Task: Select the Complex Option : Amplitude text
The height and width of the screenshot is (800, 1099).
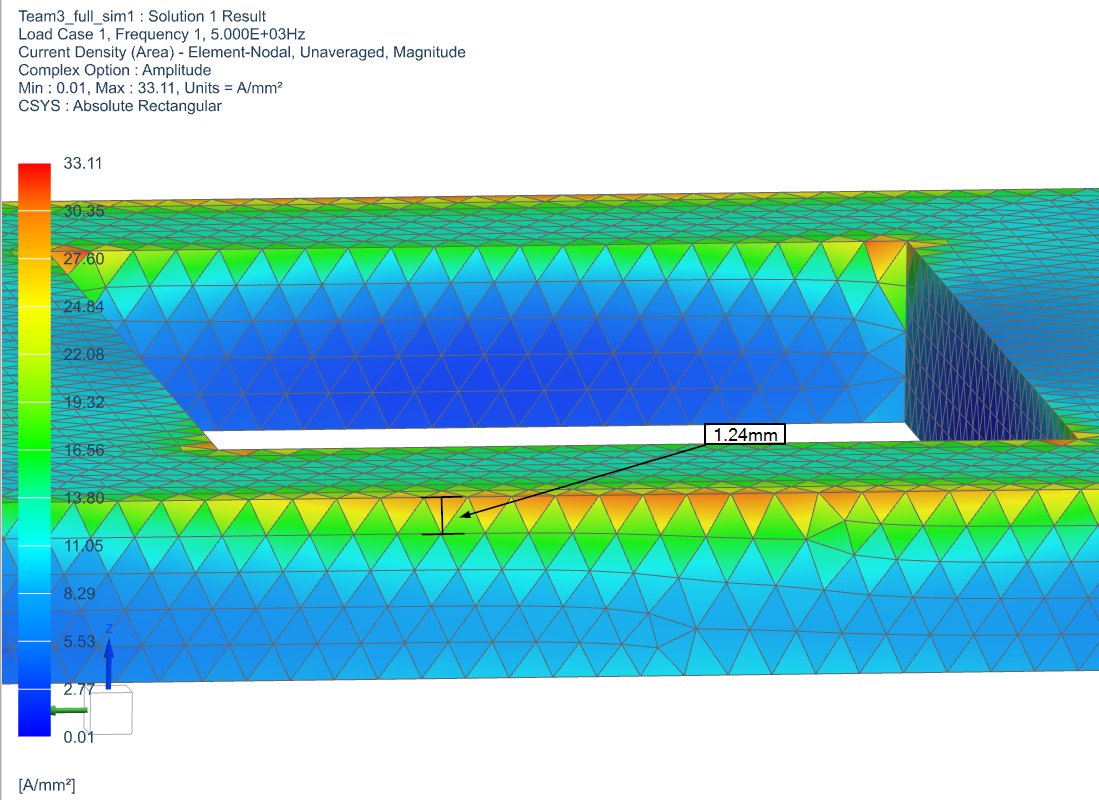Action: click(115, 70)
